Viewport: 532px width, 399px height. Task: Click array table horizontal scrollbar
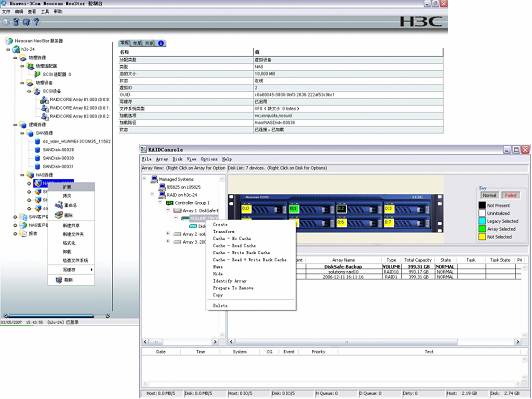click(x=347, y=342)
